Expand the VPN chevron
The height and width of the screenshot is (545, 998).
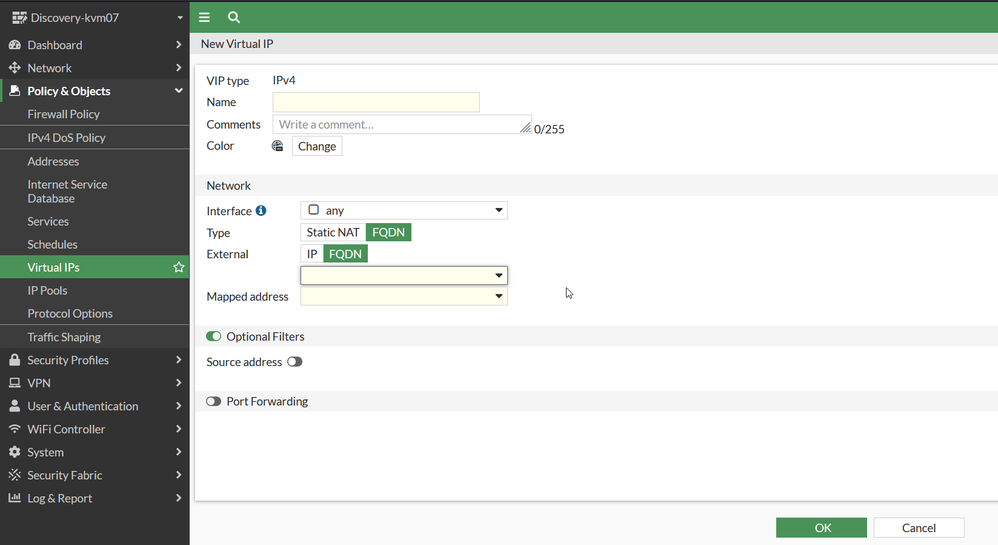point(178,383)
